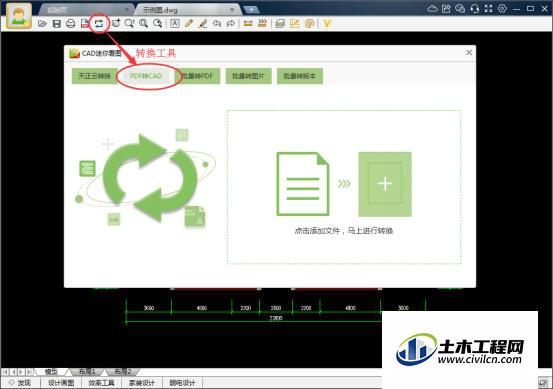Open new tab with plus button
This screenshot has width=553, height=389.
(x=251, y=10)
